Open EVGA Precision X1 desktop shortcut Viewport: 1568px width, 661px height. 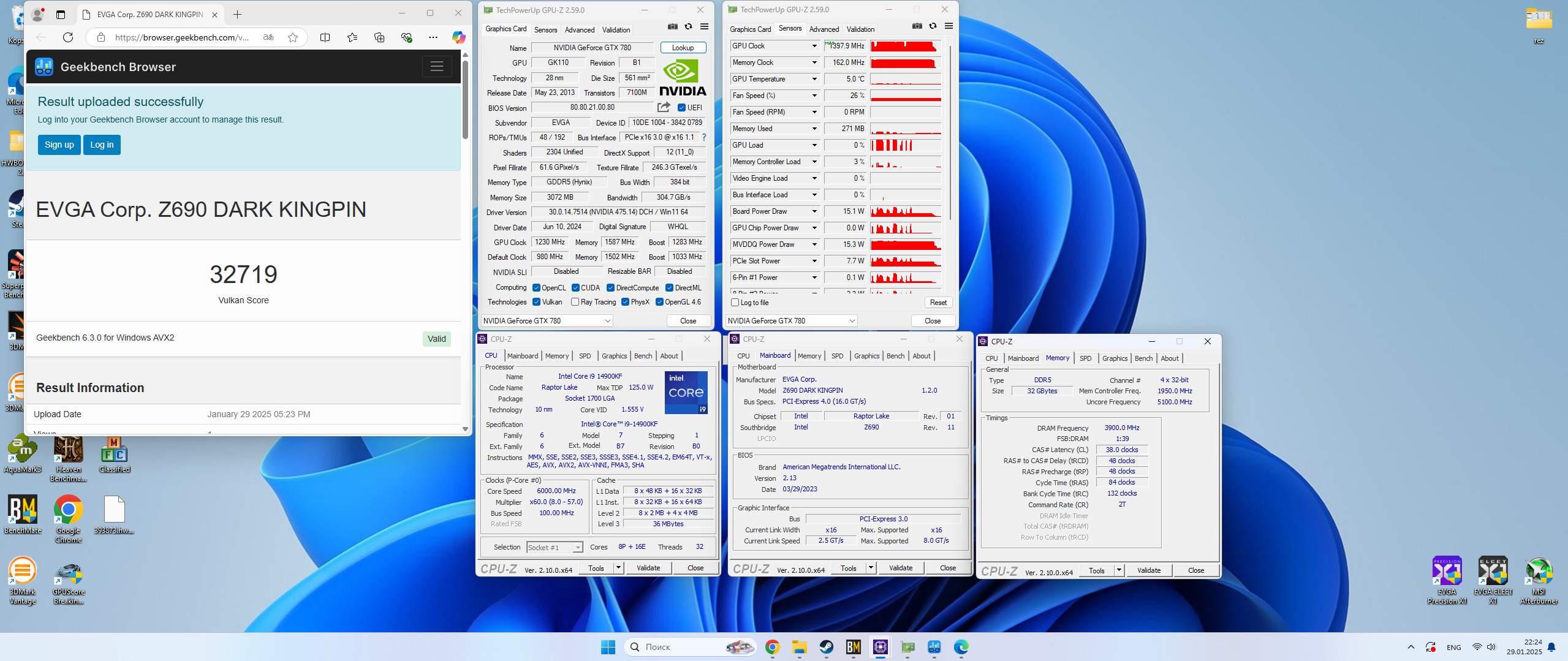click(x=1447, y=580)
